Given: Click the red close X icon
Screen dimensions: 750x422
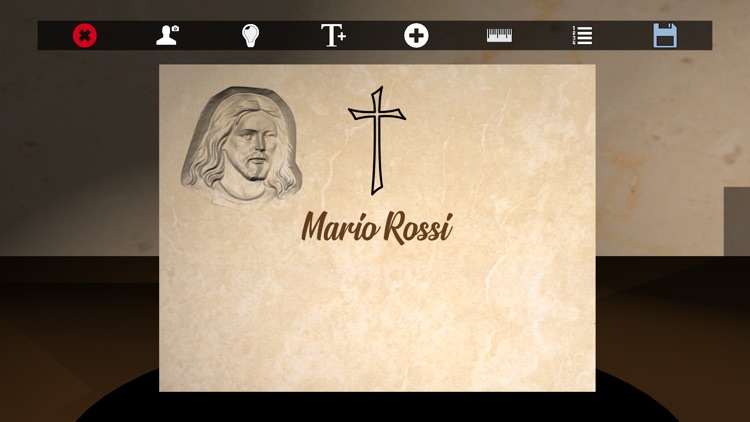Looking at the screenshot, I should coord(85,35).
